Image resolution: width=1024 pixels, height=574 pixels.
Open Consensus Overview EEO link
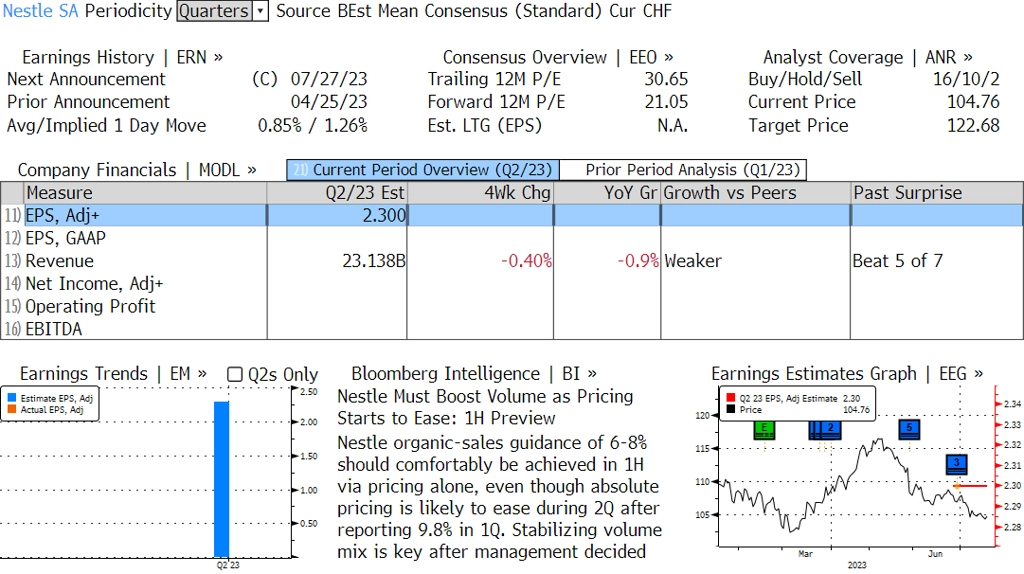point(558,57)
